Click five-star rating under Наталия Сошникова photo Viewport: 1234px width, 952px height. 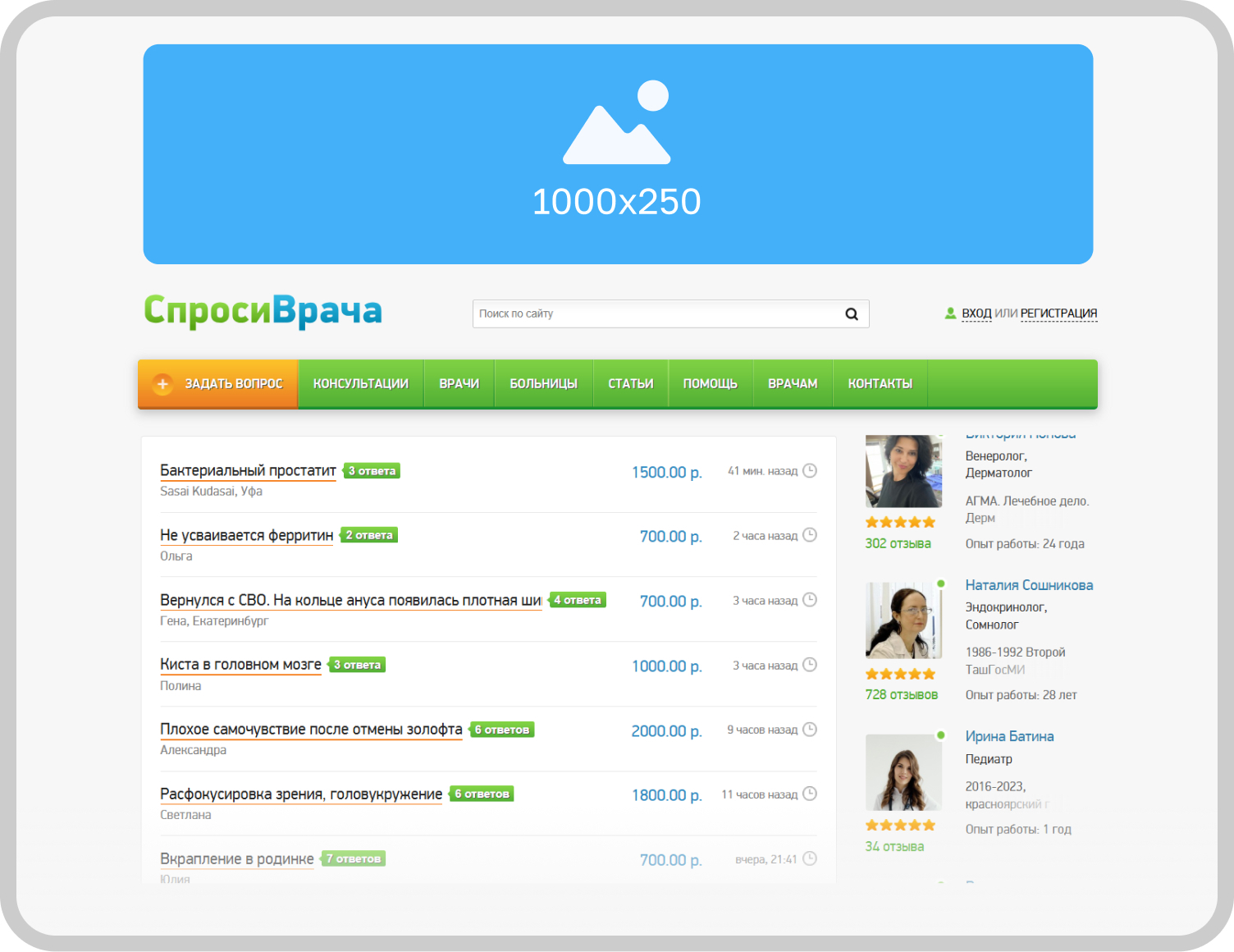click(x=900, y=675)
